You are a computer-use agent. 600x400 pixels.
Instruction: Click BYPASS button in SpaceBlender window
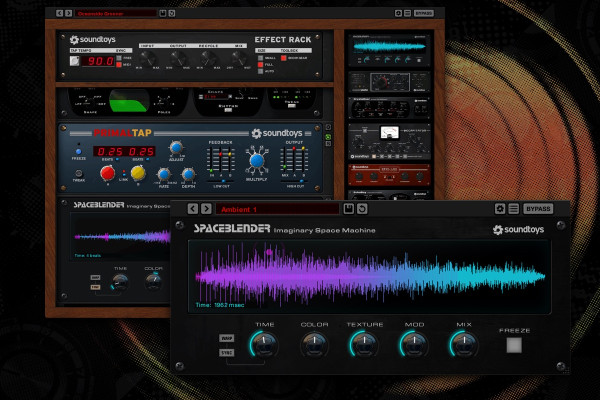pyautogui.click(x=538, y=209)
